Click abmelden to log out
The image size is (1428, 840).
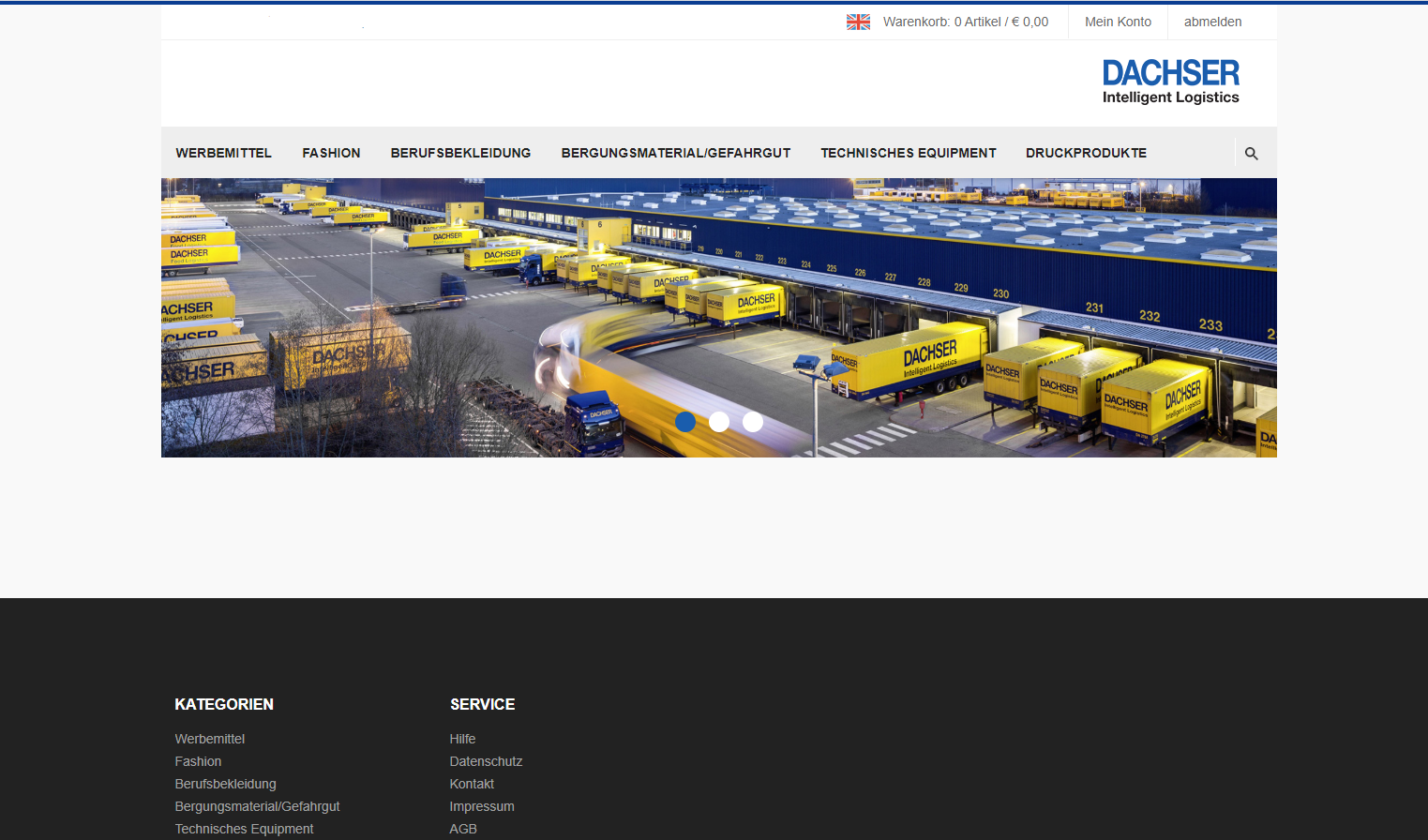(1212, 22)
